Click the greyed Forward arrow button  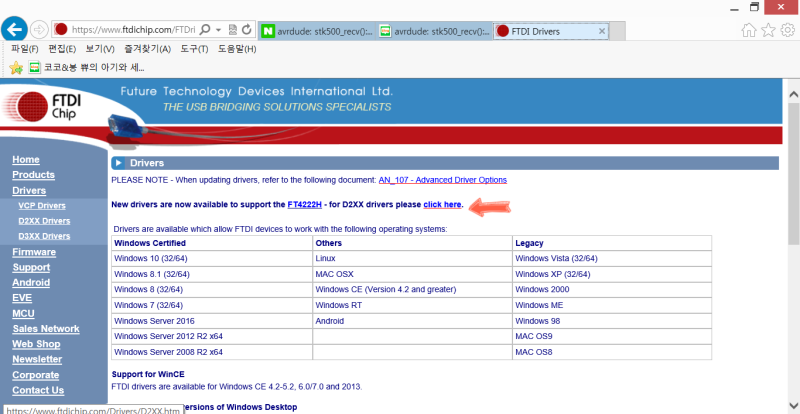(39, 30)
